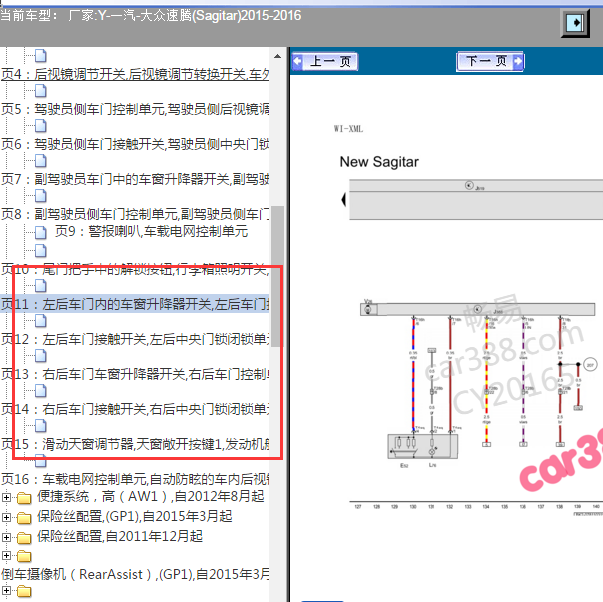
Task: Click folder icon for 保险丝配置,(GP1)
Action: (x=24, y=518)
